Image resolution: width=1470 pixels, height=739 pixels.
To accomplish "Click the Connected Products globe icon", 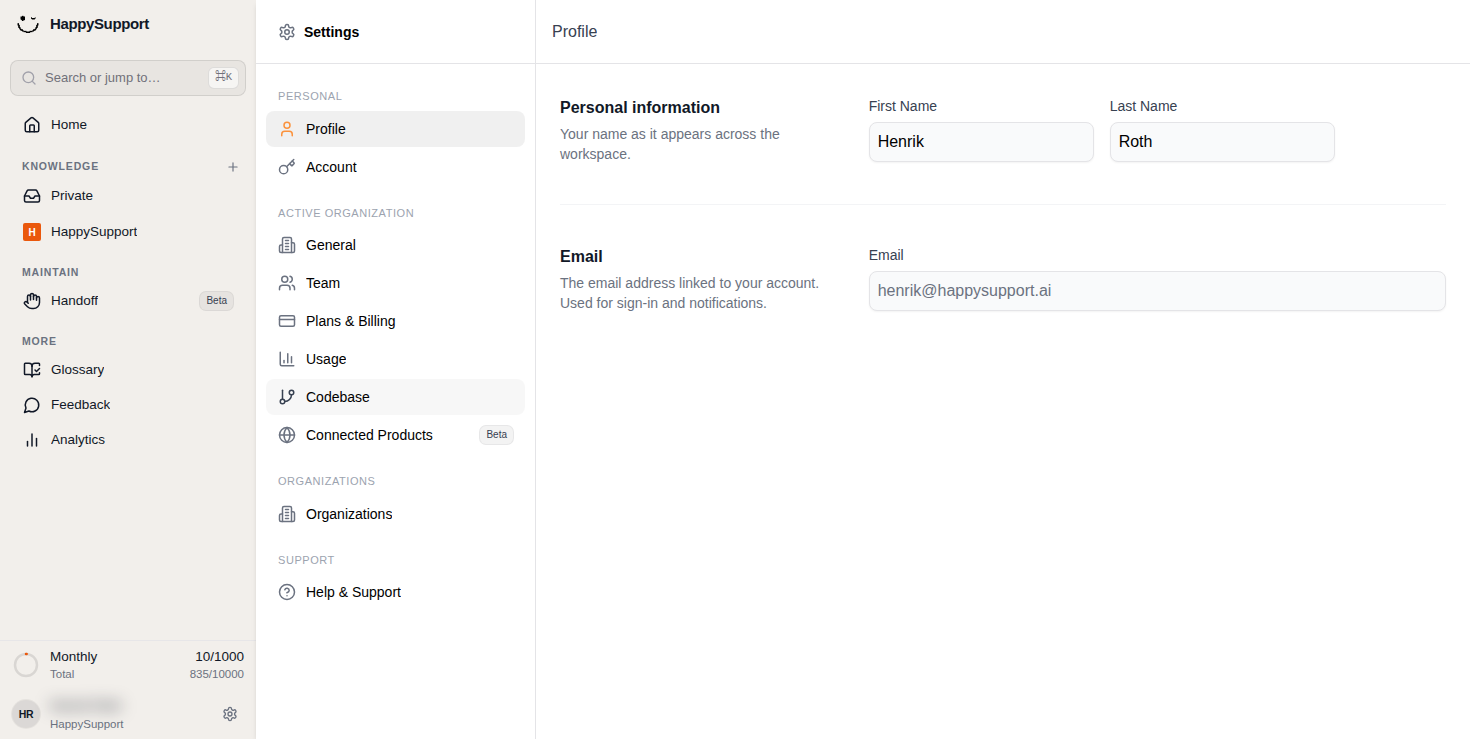I will 287,435.
